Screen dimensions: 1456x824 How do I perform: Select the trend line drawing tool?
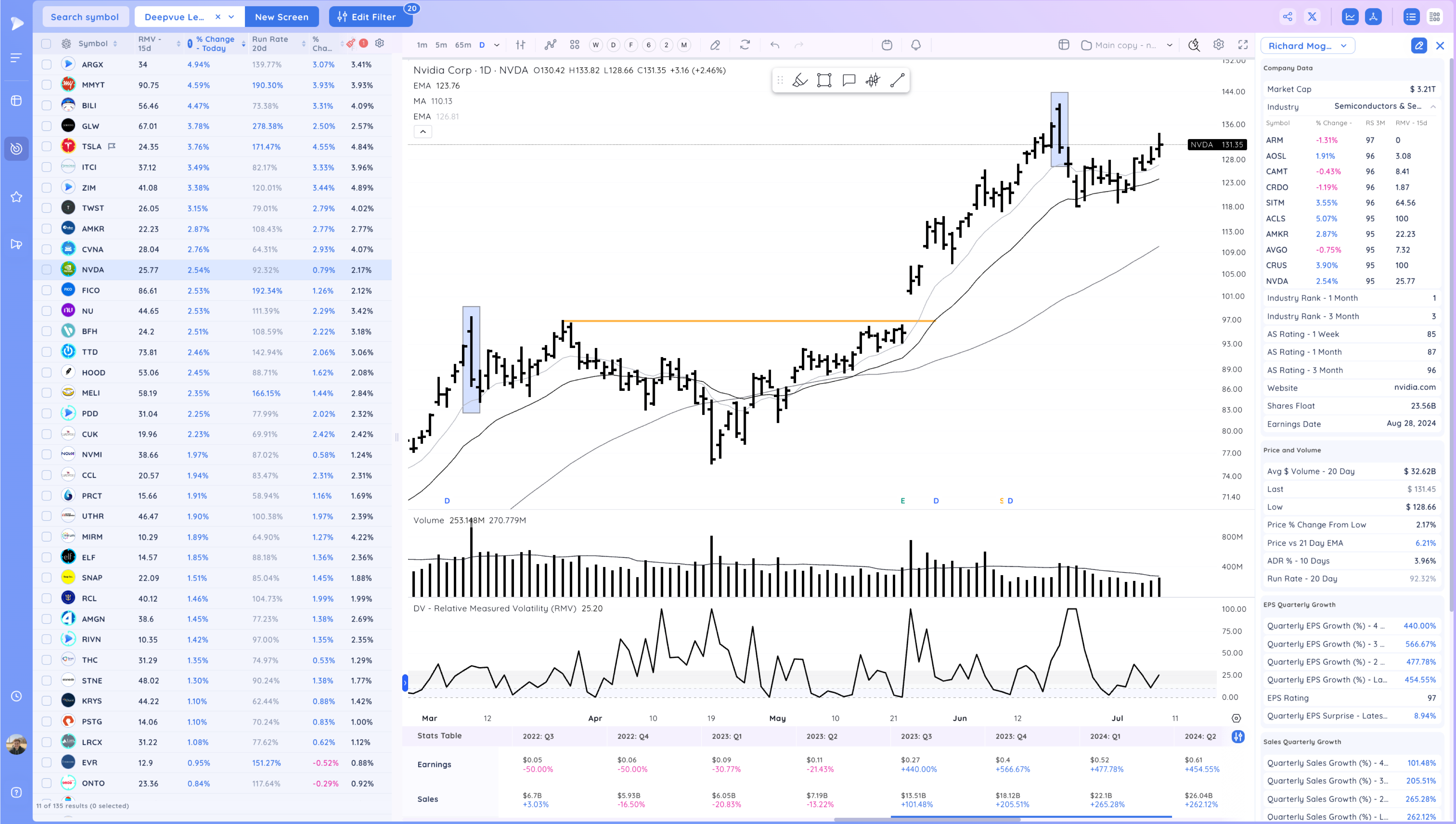(898, 80)
